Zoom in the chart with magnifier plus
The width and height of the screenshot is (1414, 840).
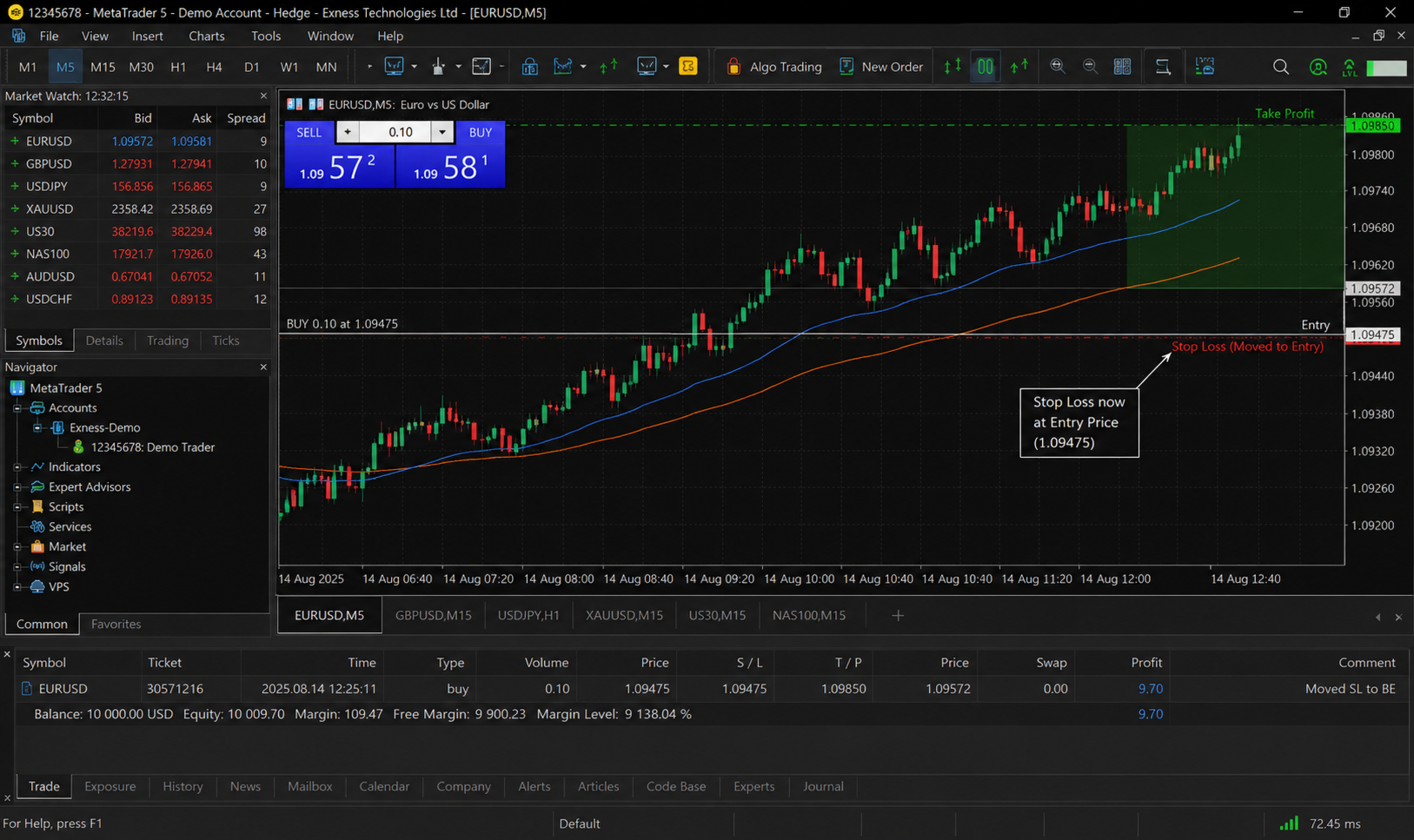pos(1057,67)
